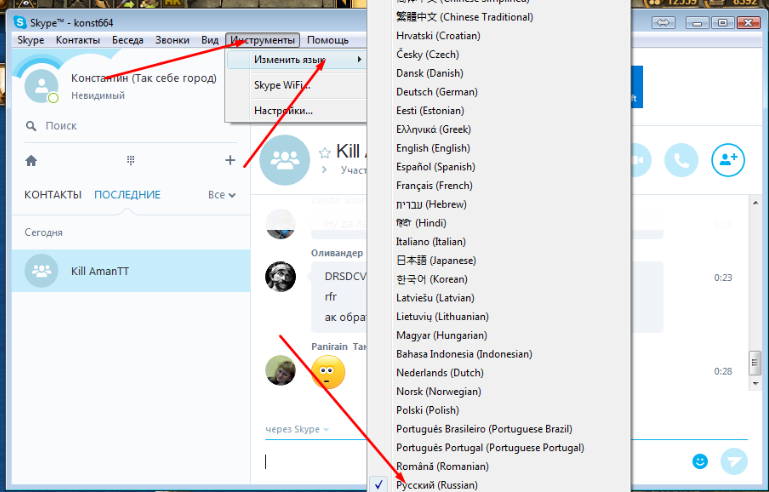This screenshot has height=492, width=769.
Task: Choose Dansk (Danish) language
Action: click(x=430, y=73)
